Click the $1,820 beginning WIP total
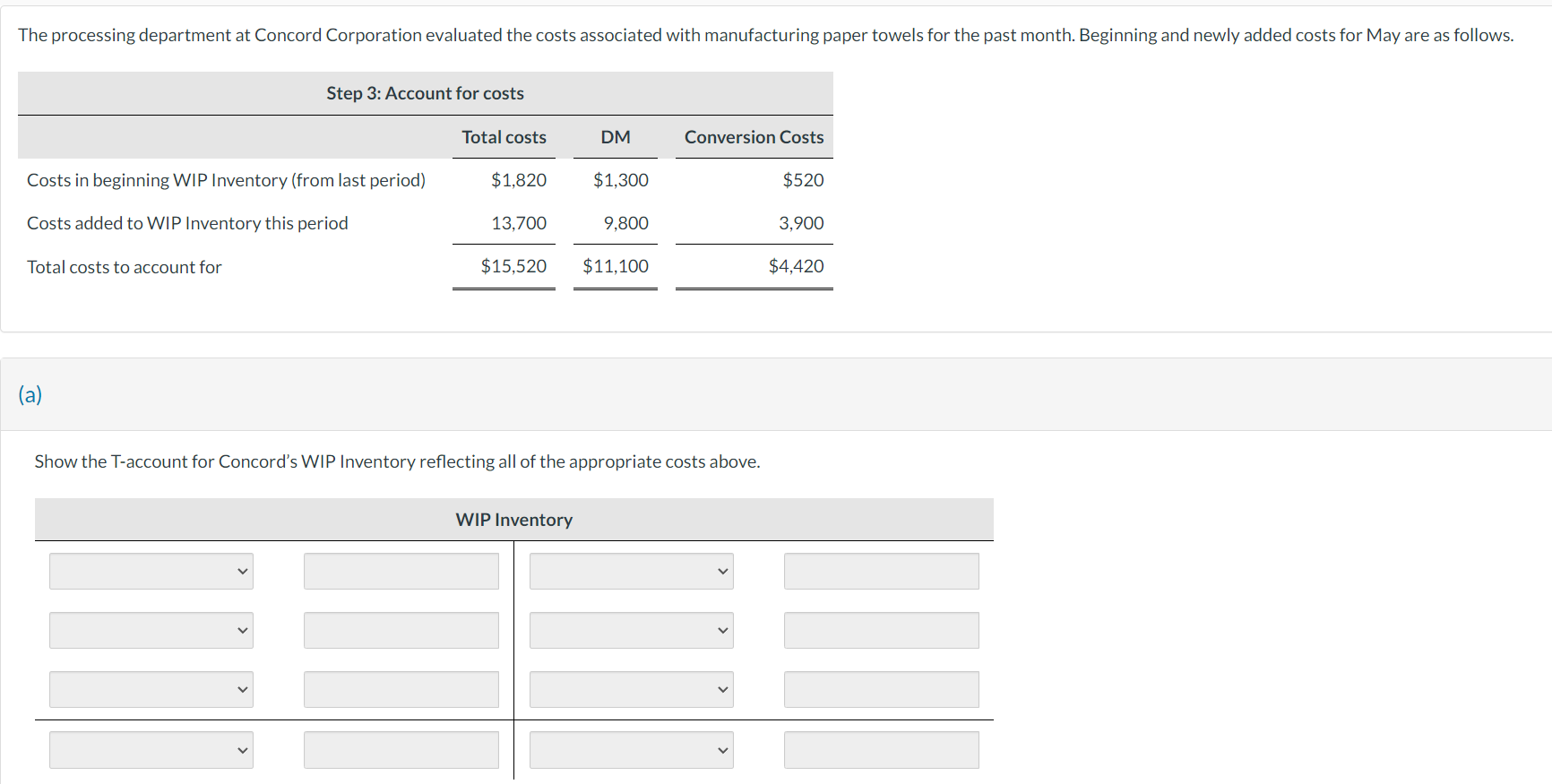 pyautogui.click(x=519, y=180)
